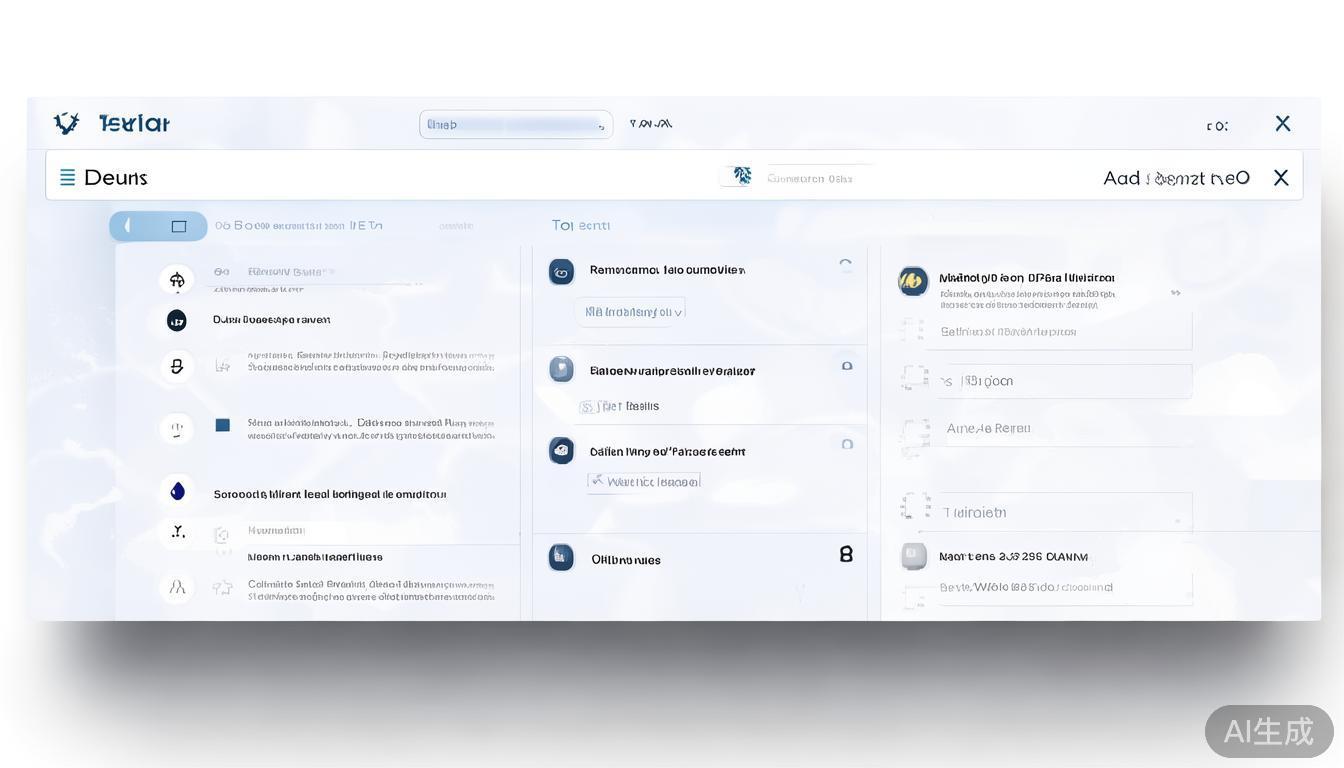Toggle the small circle on Elaloe row
Screen dimensions: 1344x768
tap(847, 366)
